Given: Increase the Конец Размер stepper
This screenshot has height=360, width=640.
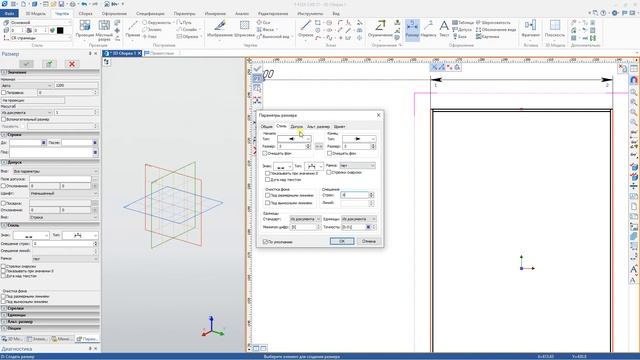Looking at the screenshot, I should pos(373,145).
